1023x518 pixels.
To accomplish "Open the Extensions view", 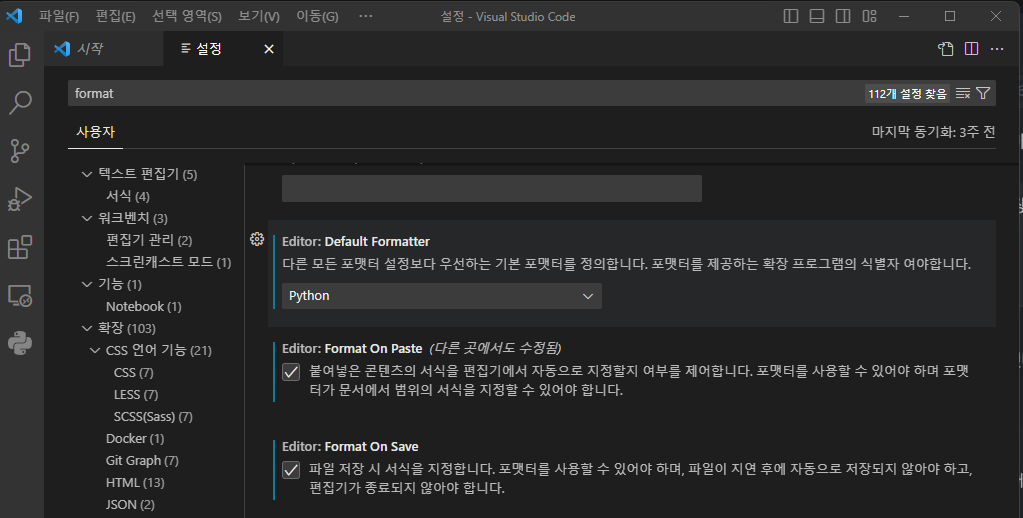I will click(20, 247).
